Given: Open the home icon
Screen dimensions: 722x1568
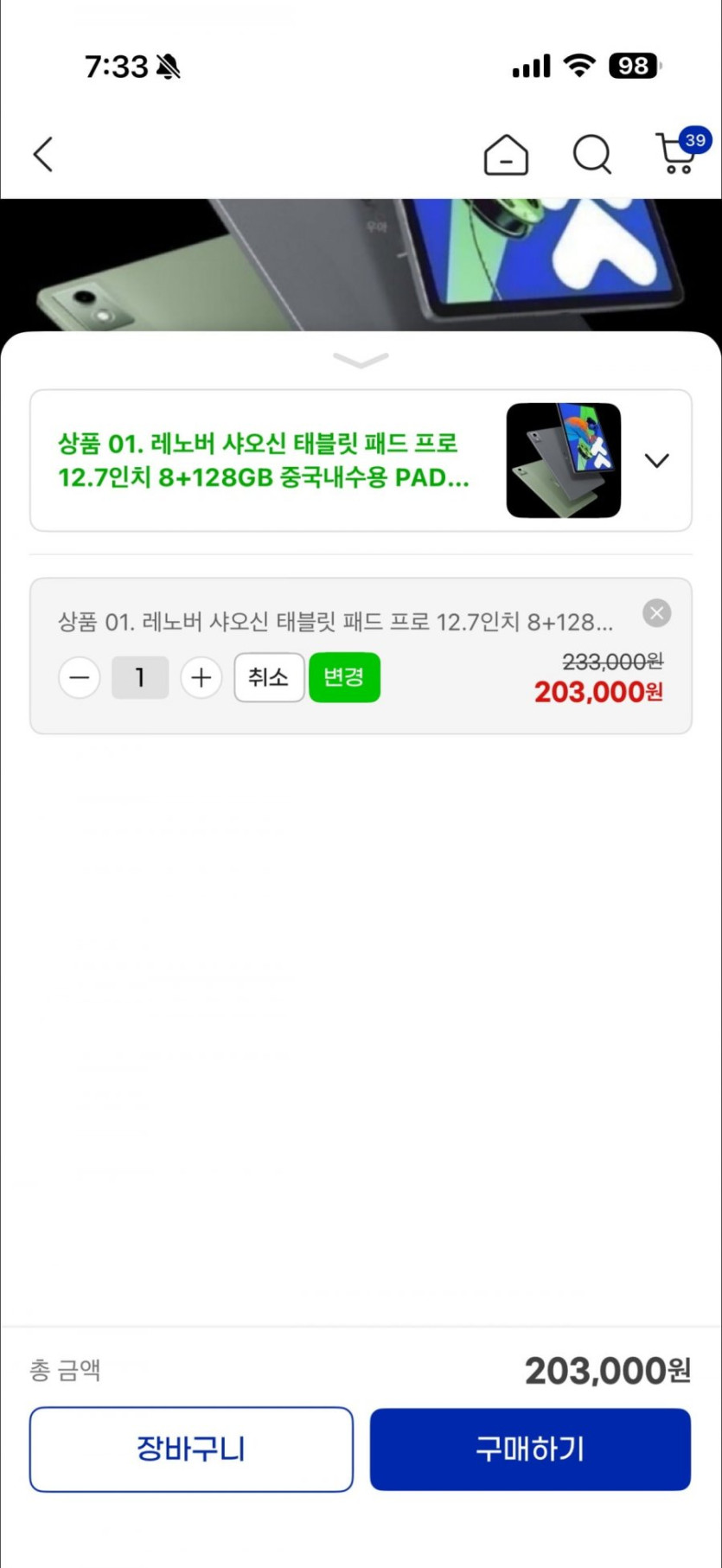Looking at the screenshot, I should [x=506, y=156].
